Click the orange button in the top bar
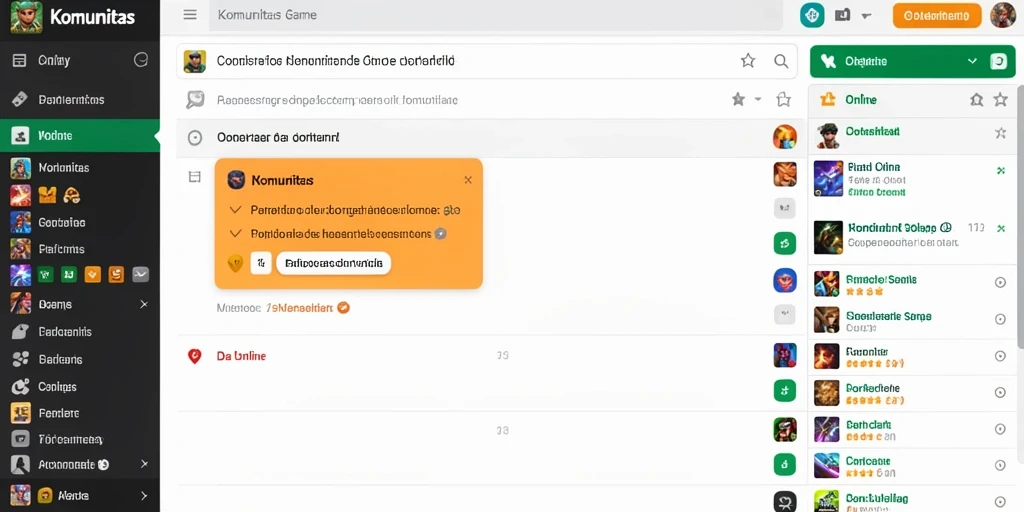The width and height of the screenshot is (1024, 512). click(936, 15)
